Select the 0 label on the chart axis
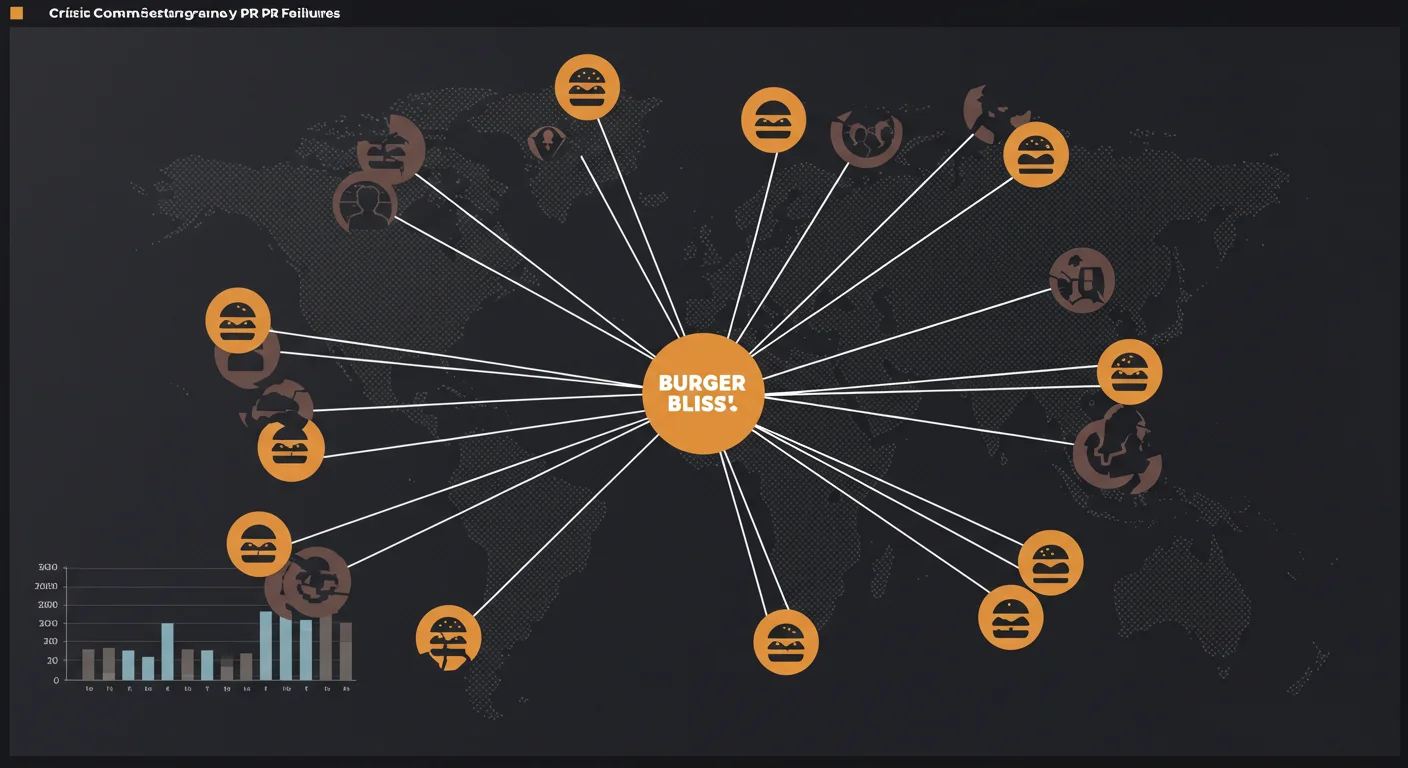 pyautogui.click(x=55, y=680)
